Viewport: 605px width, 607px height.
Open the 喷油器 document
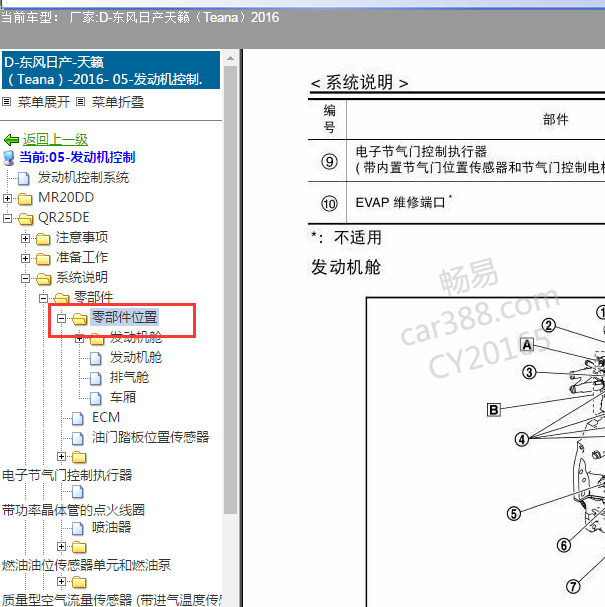click(111, 527)
